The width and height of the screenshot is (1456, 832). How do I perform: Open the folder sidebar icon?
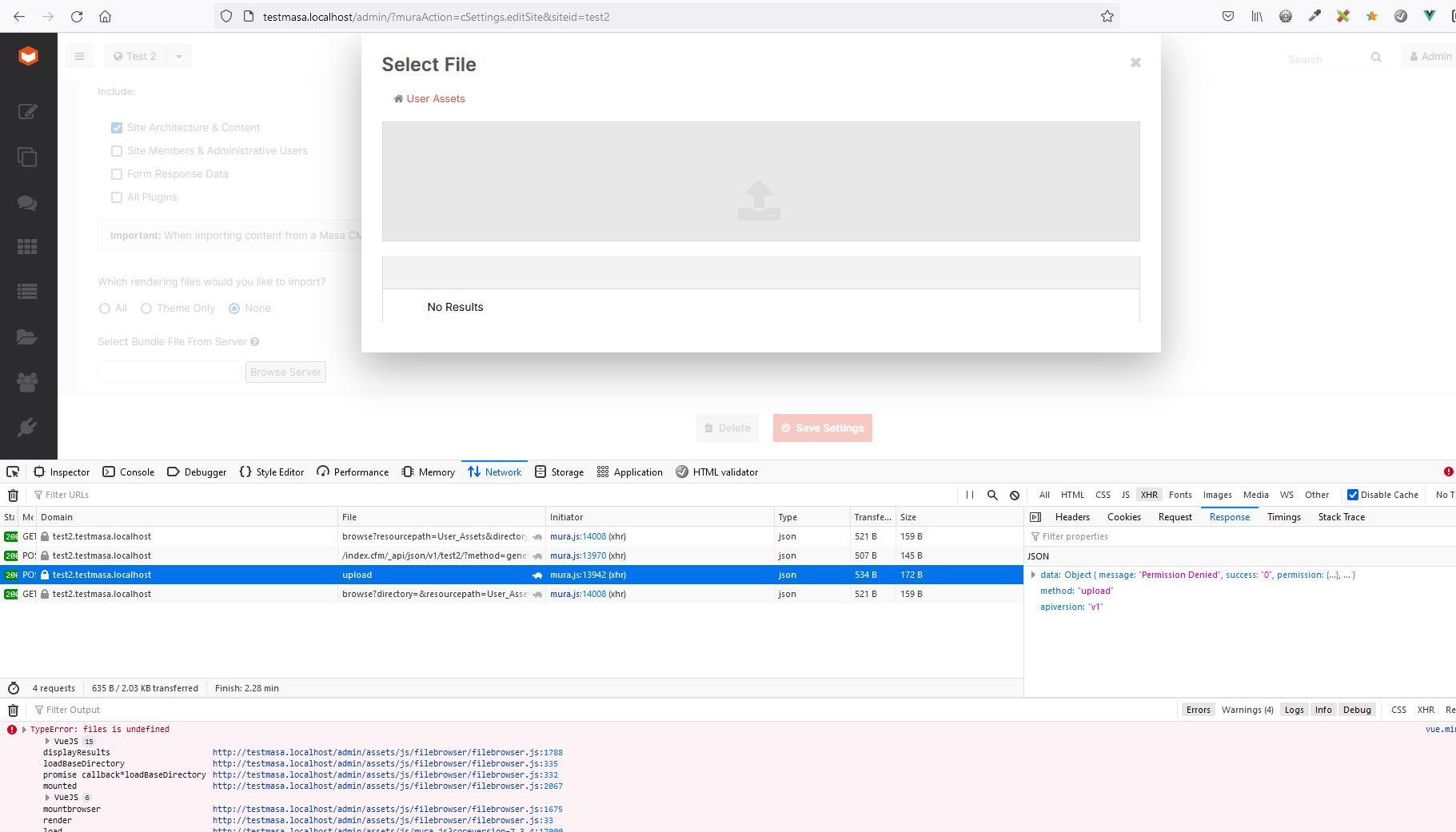tap(27, 336)
